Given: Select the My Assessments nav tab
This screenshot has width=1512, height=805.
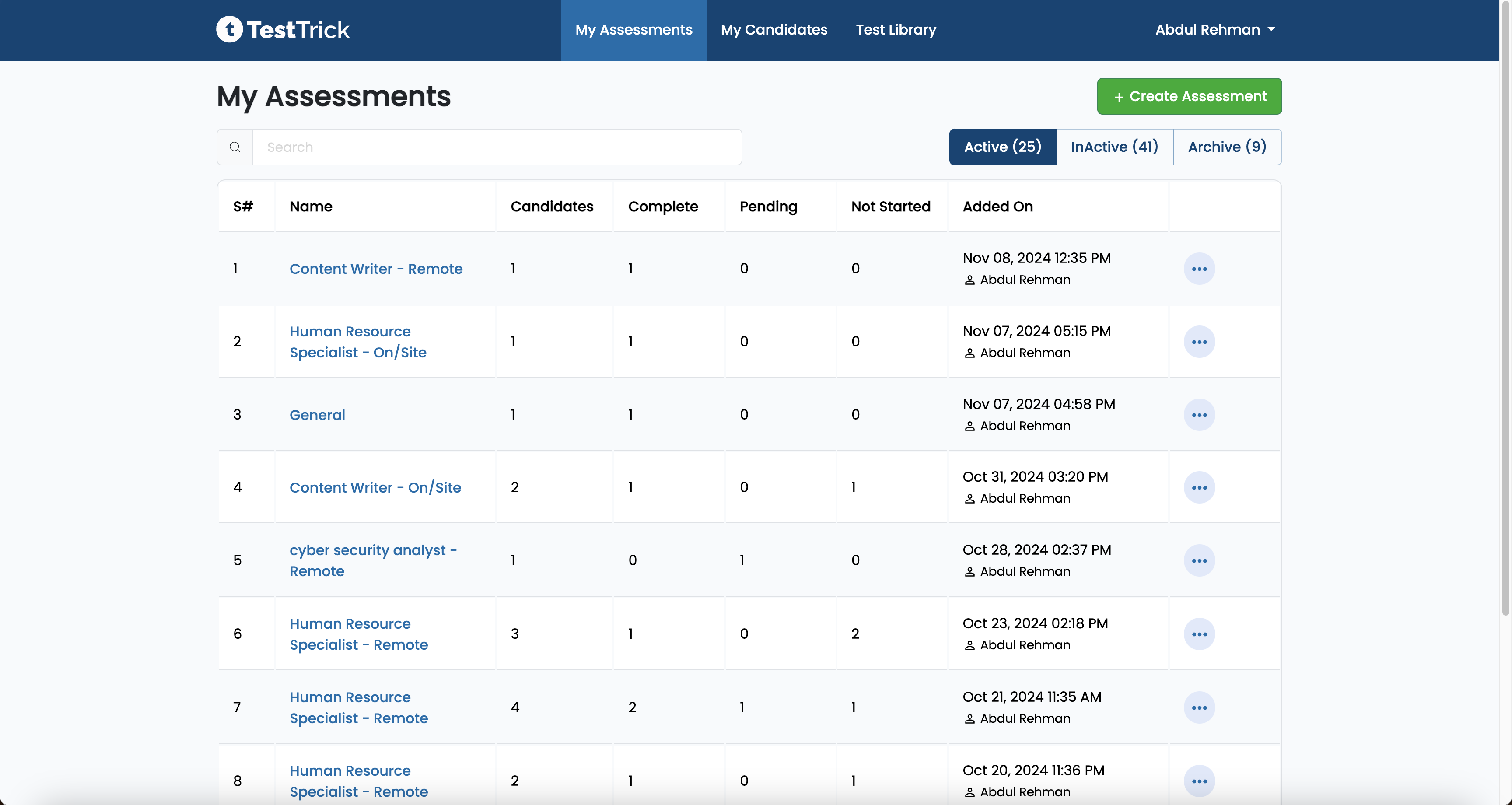Looking at the screenshot, I should (633, 29).
